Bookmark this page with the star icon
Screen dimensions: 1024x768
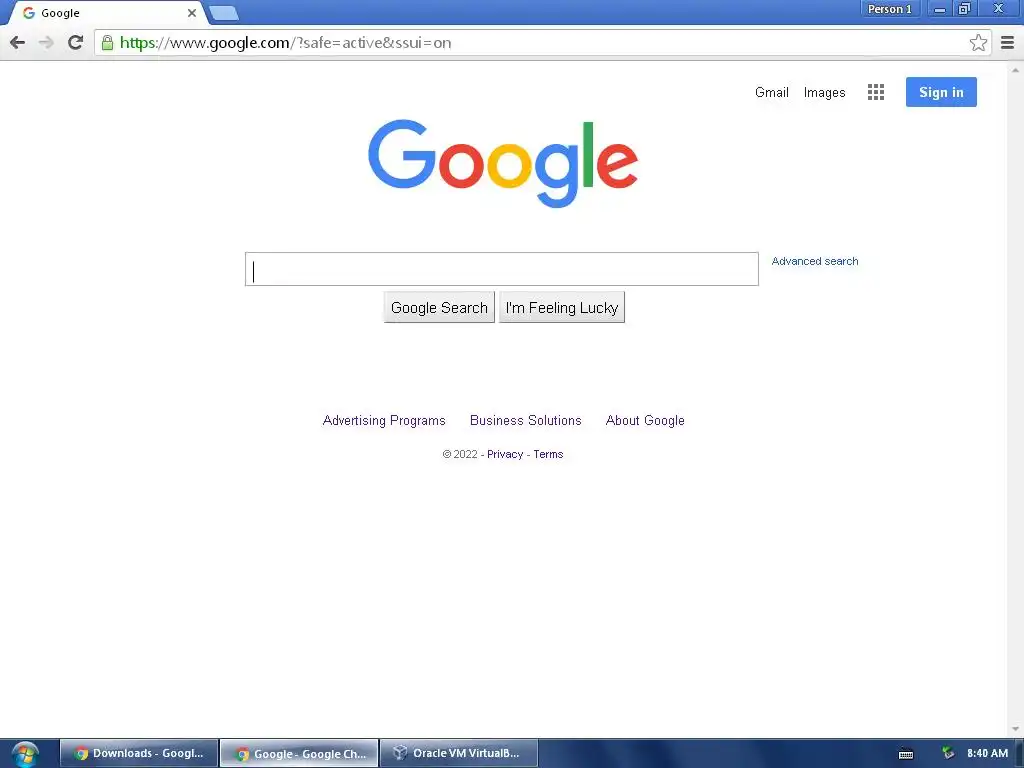(x=978, y=43)
